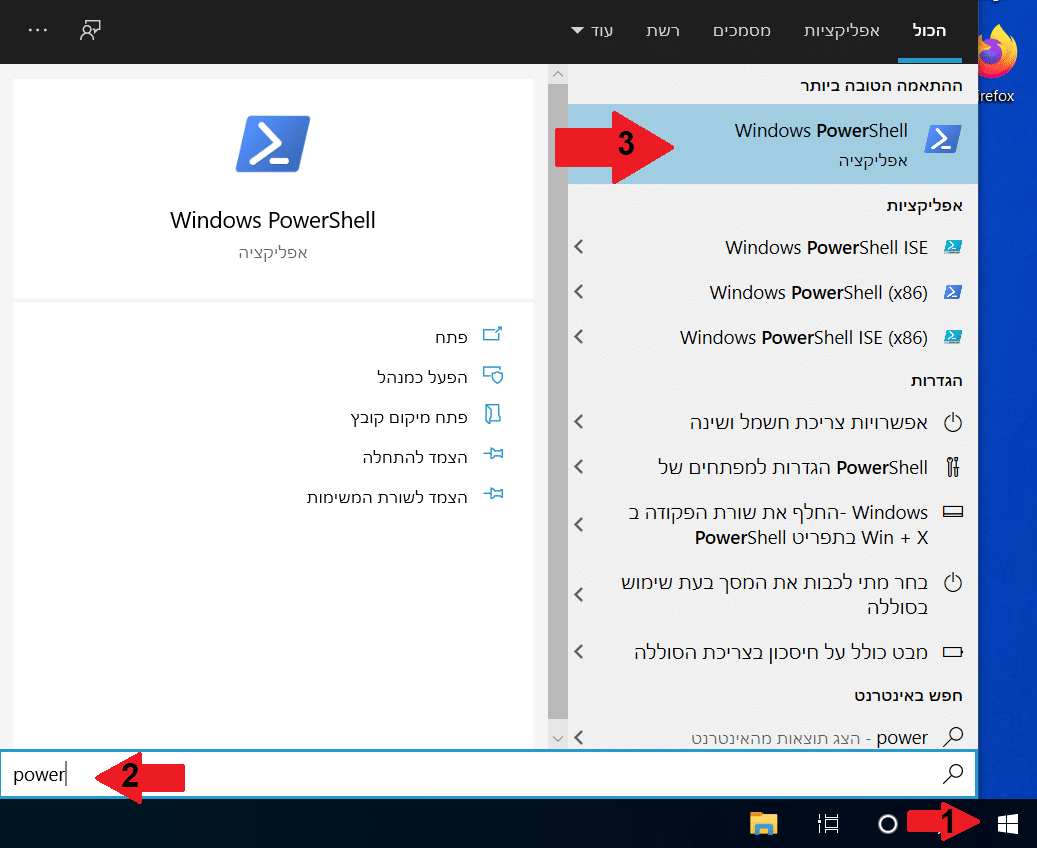Open the feedback person icon in header
Viewport: 1037px width, 848px height.
coord(91,30)
